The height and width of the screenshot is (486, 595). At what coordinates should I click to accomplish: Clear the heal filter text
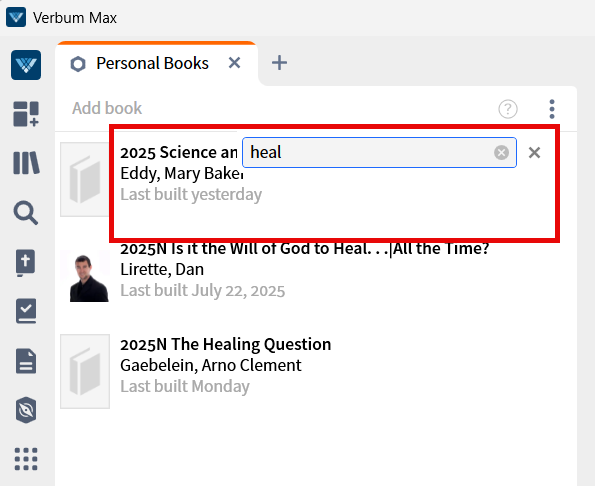501,153
